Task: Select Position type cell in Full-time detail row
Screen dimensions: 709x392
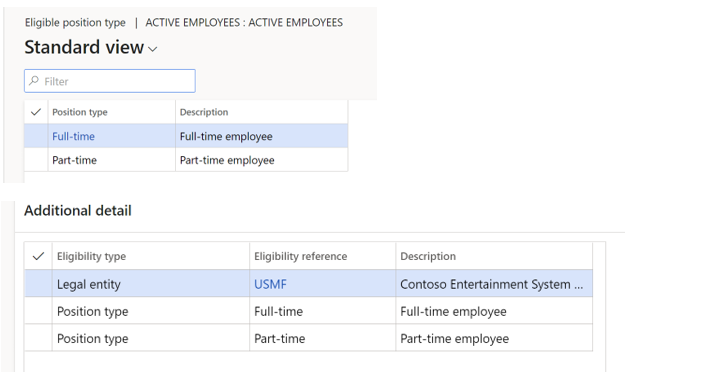Action: click(x=151, y=311)
